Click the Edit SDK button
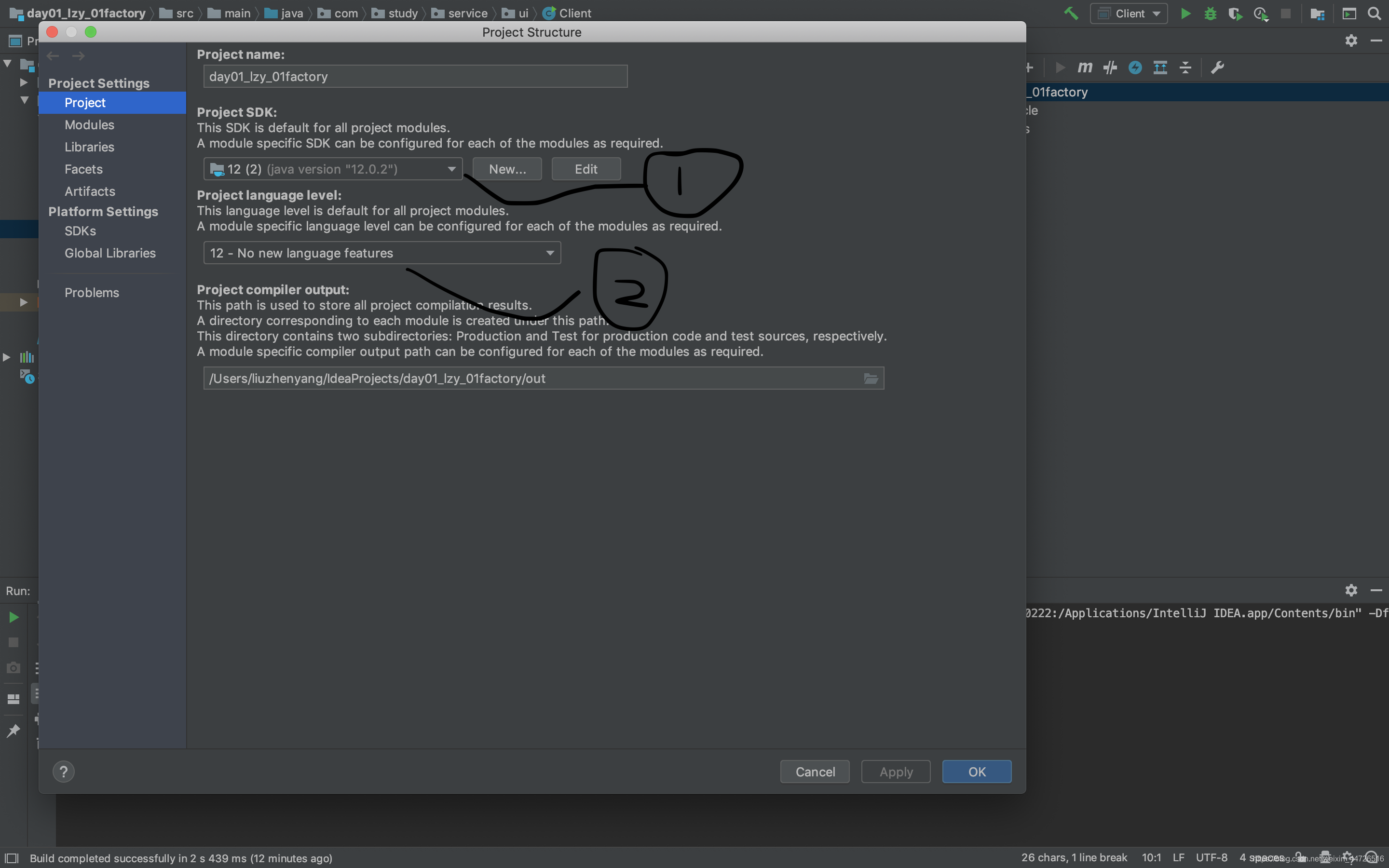The width and height of the screenshot is (1389, 868). (x=586, y=169)
